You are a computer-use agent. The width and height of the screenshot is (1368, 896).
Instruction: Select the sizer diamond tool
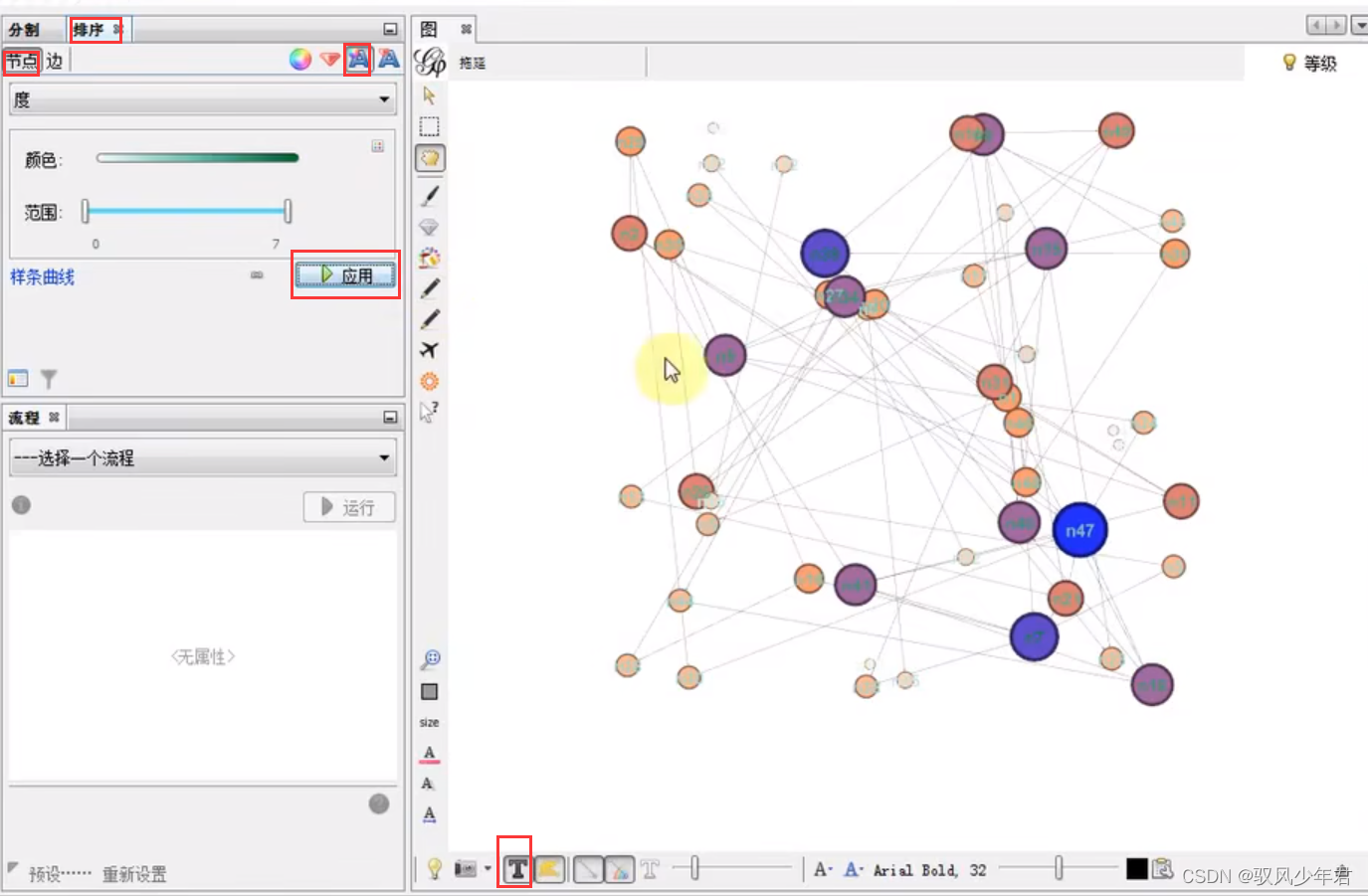(429, 227)
